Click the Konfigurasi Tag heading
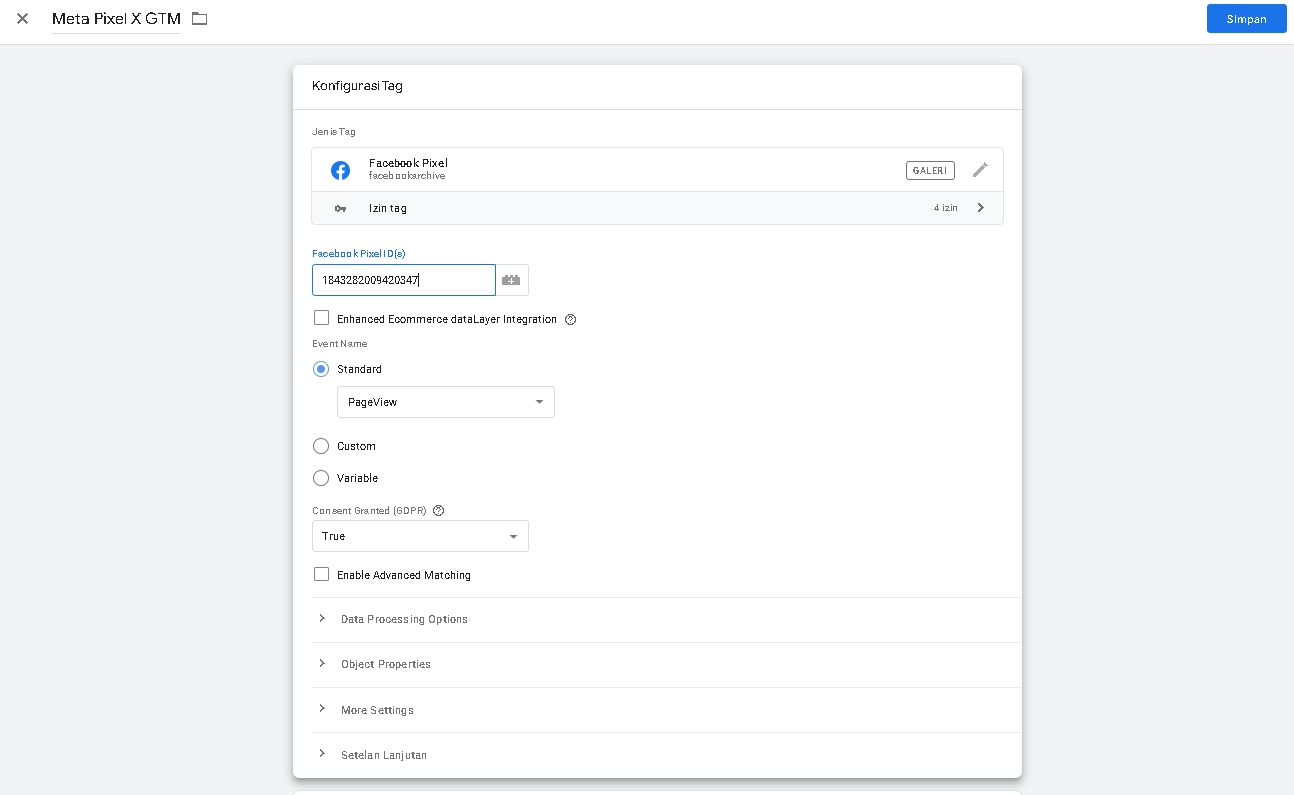The image size is (1294, 795). click(357, 86)
